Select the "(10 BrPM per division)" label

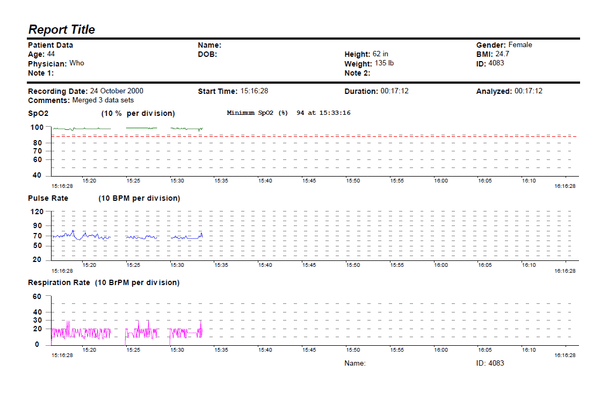click(137, 283)
